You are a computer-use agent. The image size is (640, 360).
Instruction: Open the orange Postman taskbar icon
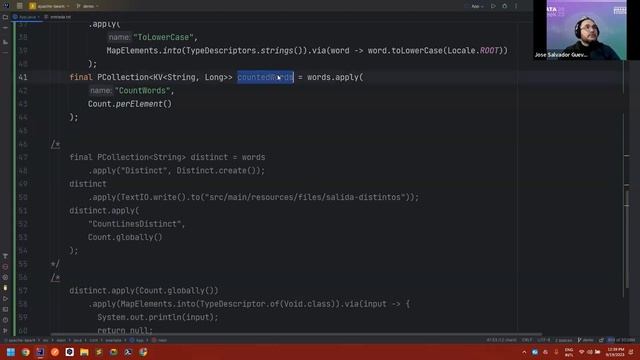(x=55, y=352)
